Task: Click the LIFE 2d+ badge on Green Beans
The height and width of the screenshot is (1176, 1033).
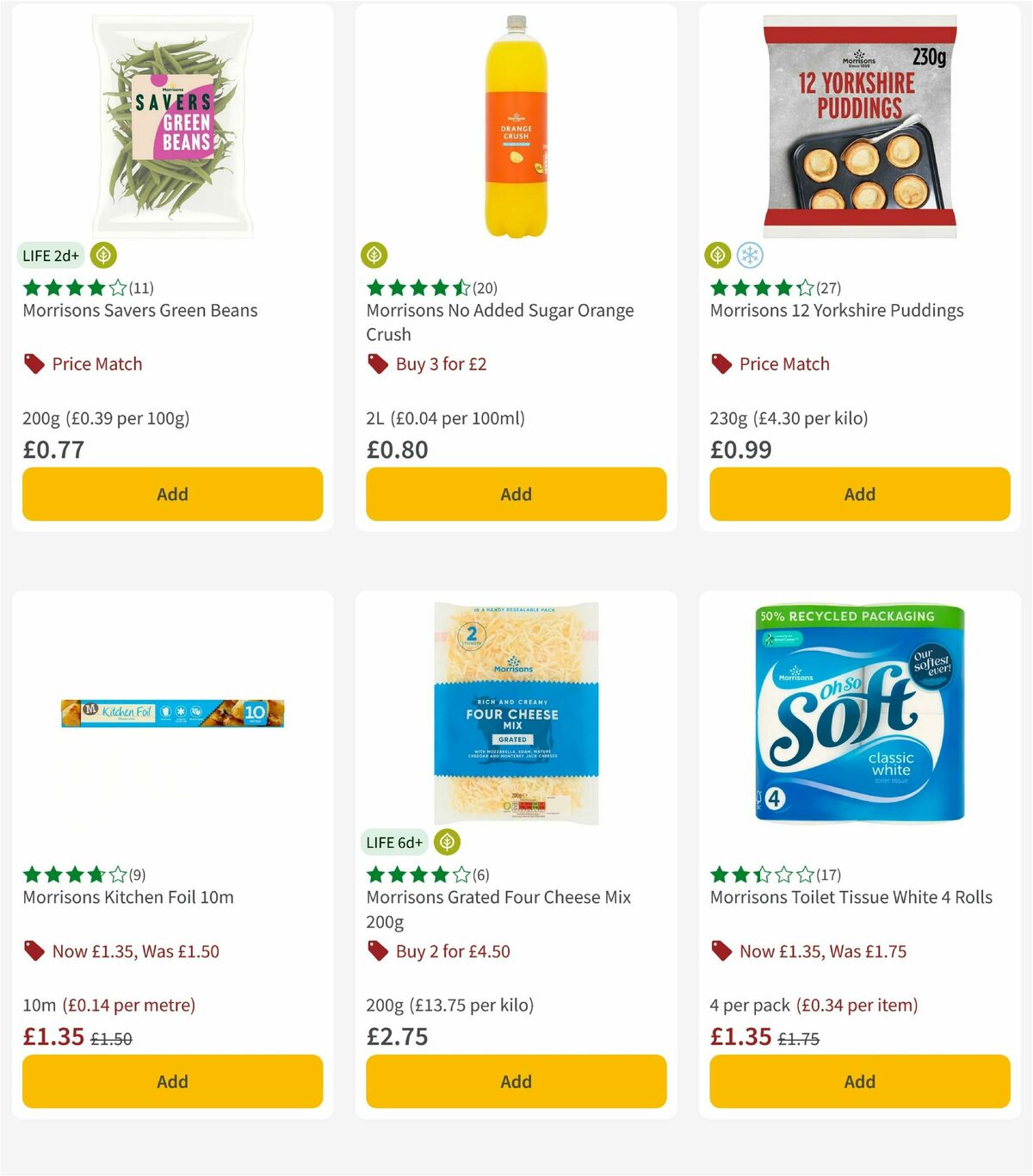Action: pyautogui.click(x=50, y=255)
